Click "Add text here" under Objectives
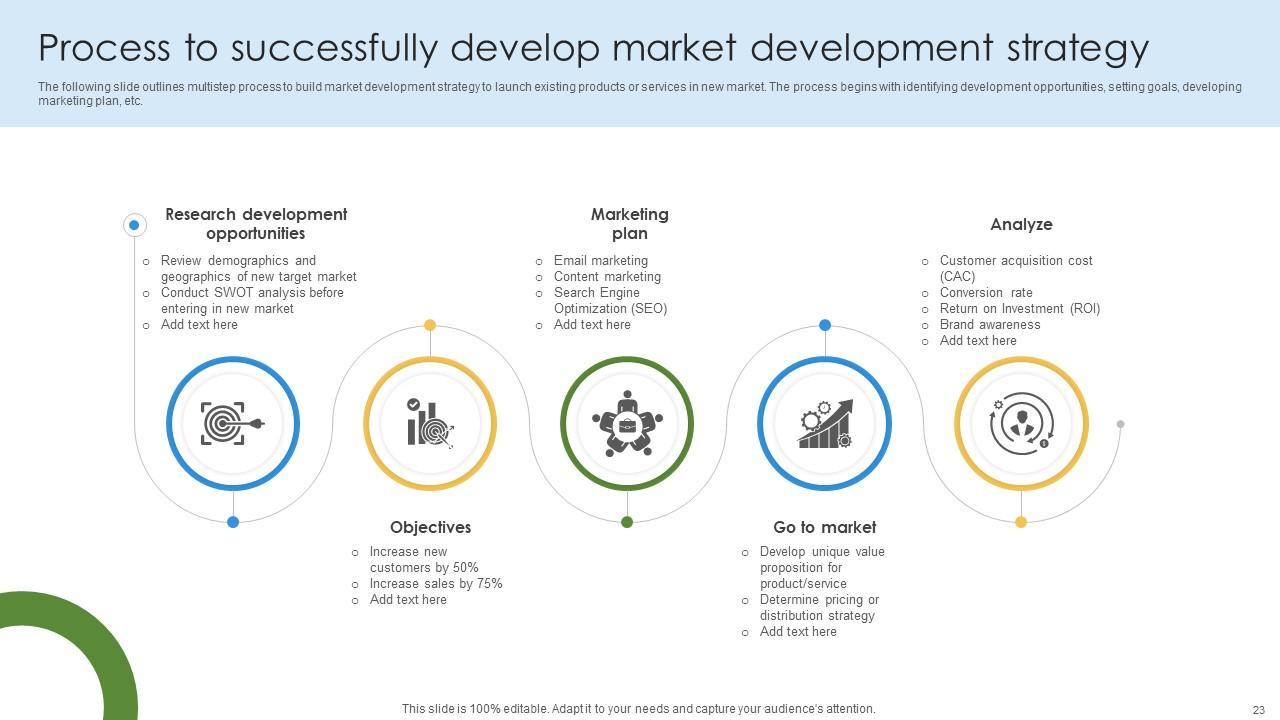Viewport: 1280px width, 720px height. [408, 599]
